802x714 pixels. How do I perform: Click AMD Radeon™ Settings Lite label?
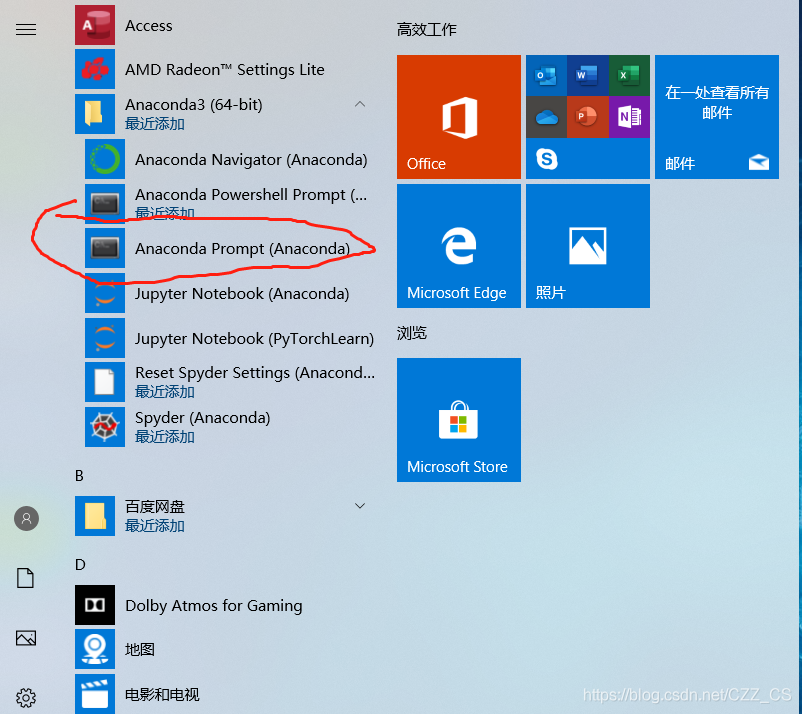(x=225, y=70)
